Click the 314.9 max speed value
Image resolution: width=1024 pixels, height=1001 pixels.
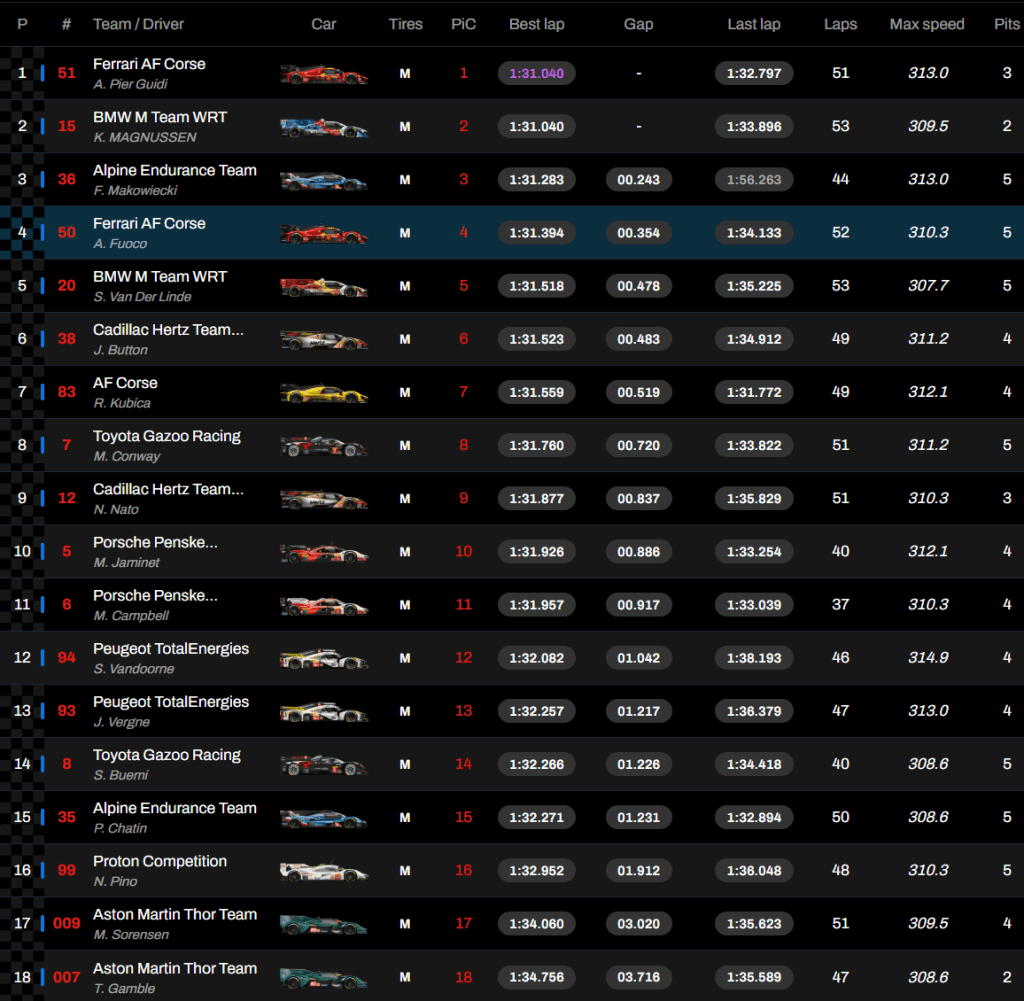pyautogui.click(x=928, y=658)
